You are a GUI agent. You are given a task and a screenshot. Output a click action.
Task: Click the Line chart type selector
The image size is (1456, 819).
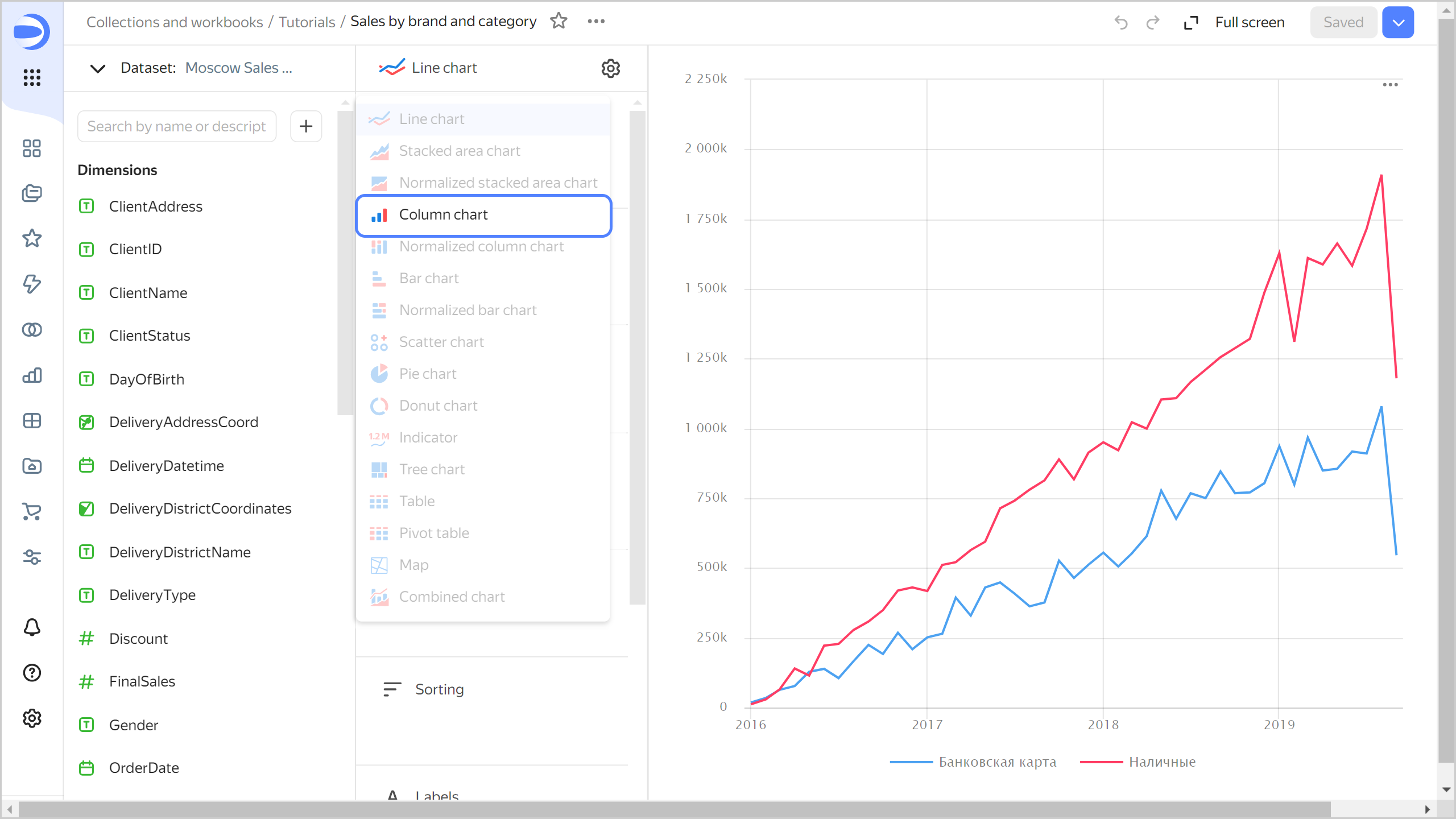(444, 68)
